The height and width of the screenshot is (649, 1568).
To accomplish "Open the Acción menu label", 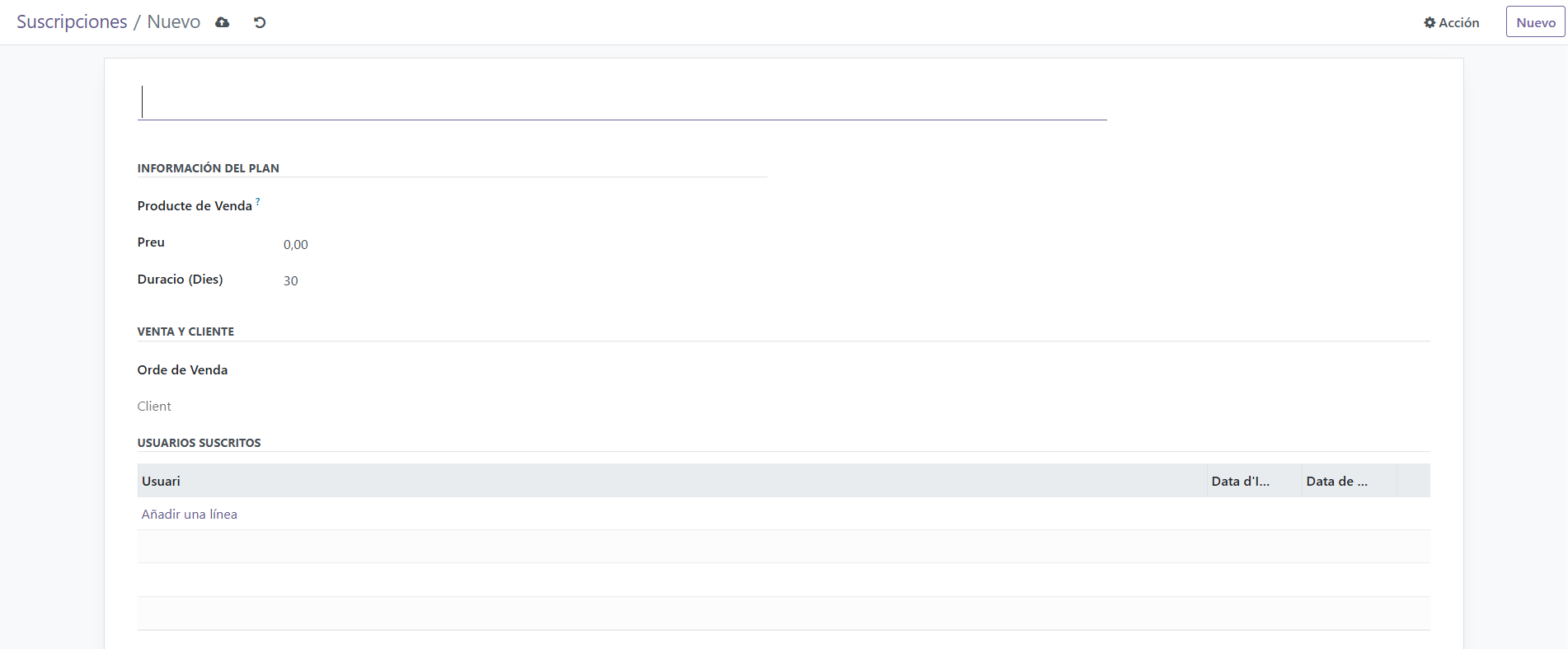I will (1458, 23).
